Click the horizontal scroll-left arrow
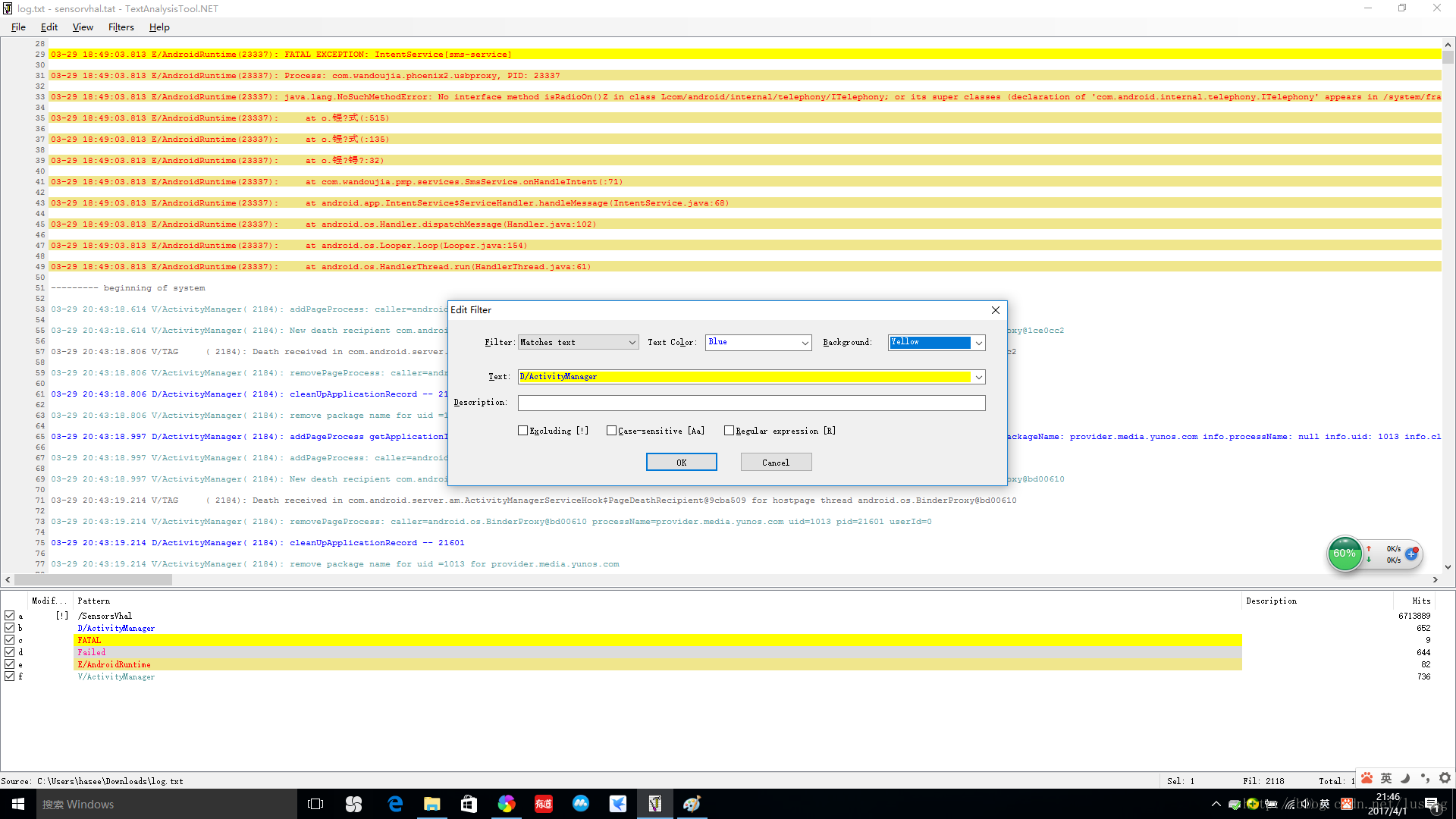The width and height of the screenshot is (1456, 819). (x=8, y=579)
